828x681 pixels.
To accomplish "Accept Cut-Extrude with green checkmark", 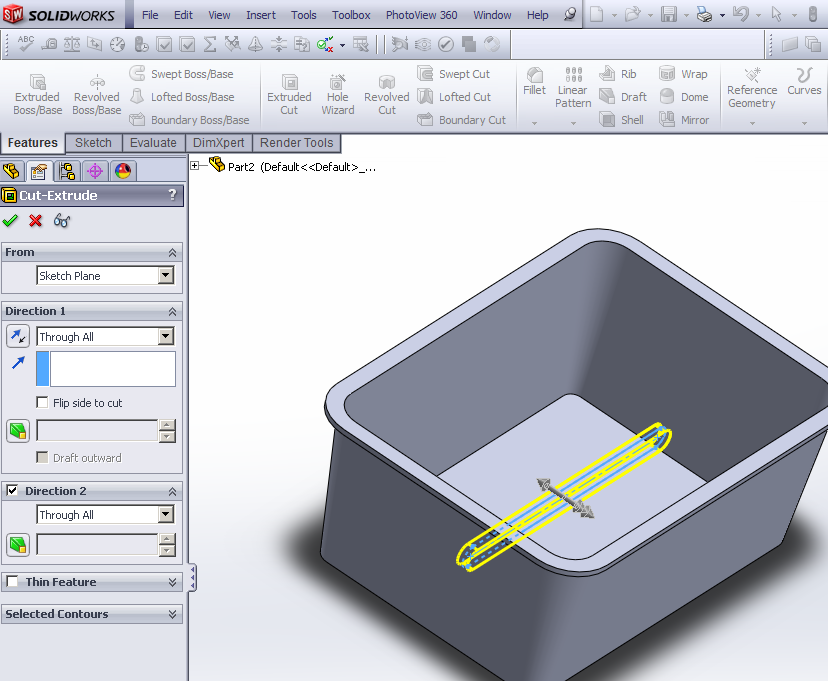I will pyautogui.click(x=10, y=220).
